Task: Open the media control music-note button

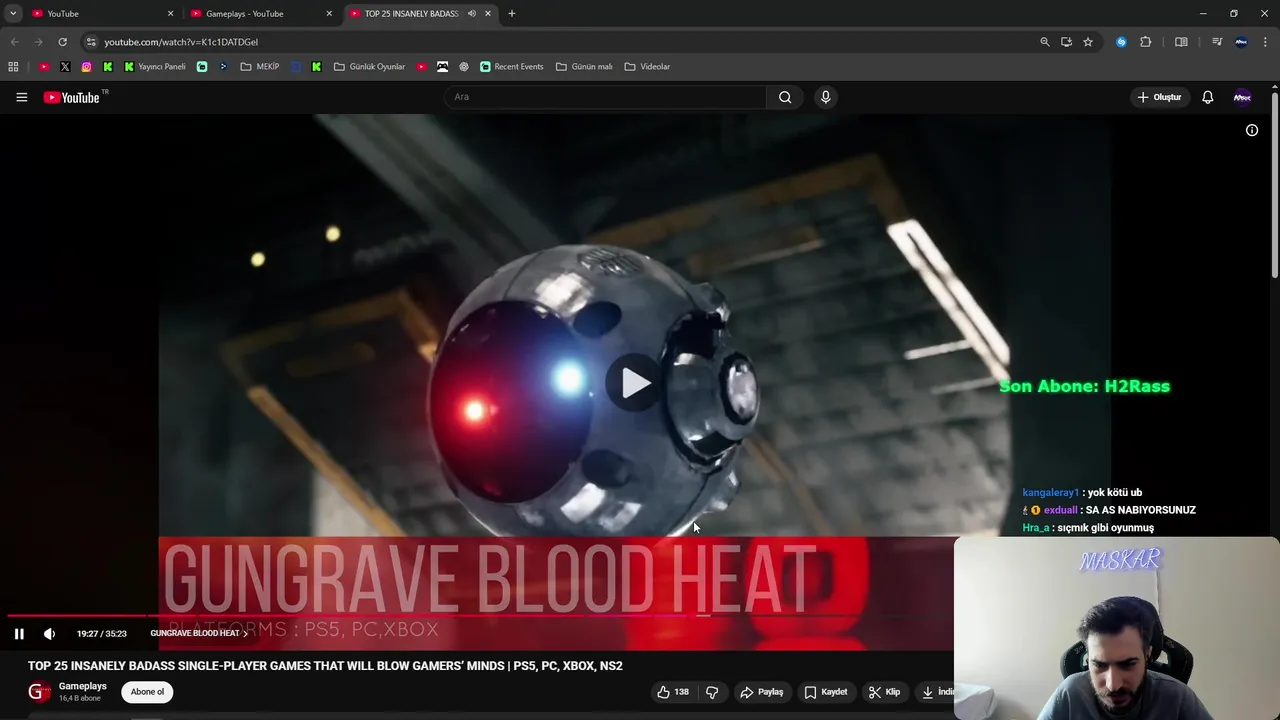Action: [1217, 42]
